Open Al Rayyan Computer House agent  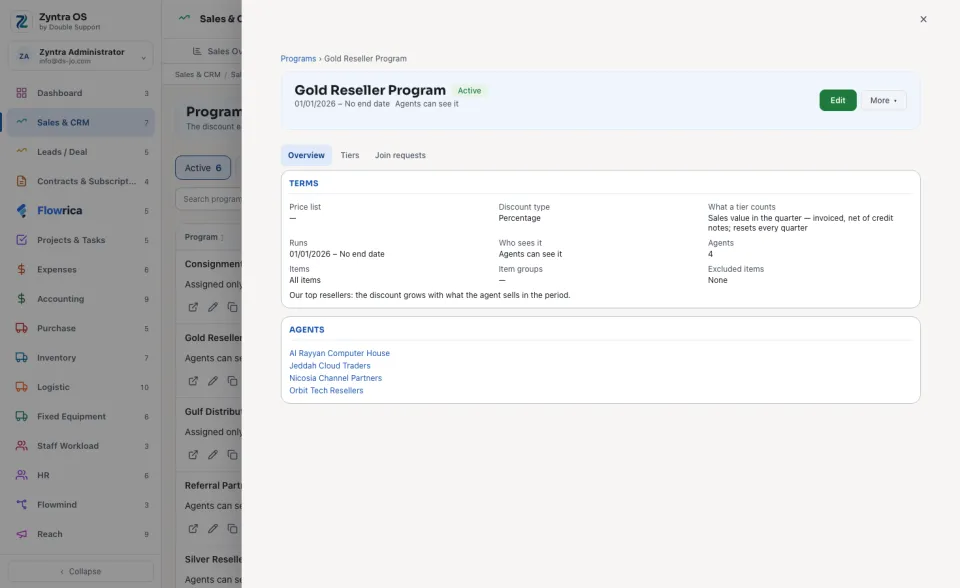click(339, 353)
